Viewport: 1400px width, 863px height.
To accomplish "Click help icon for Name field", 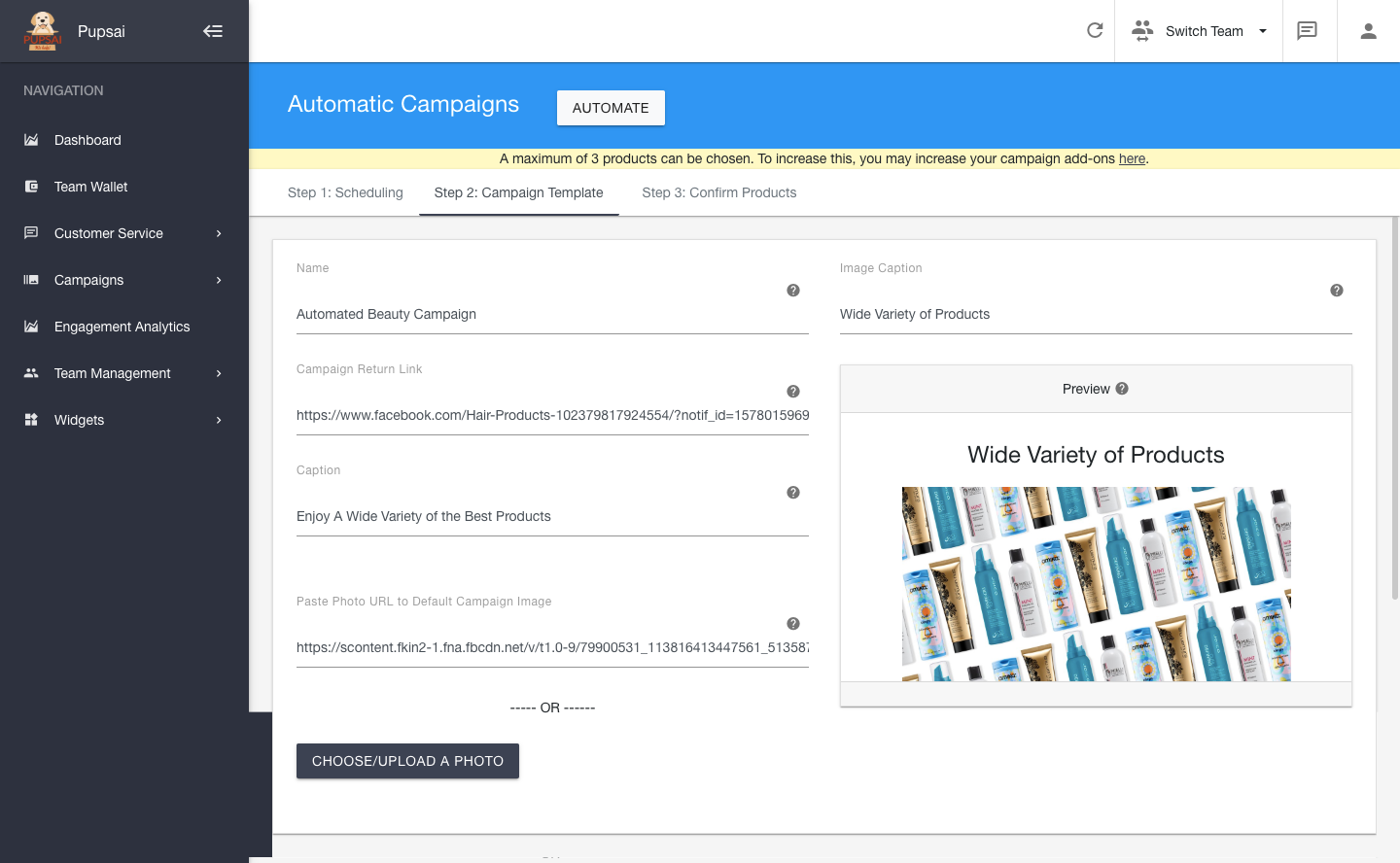I will pos(793,291).
